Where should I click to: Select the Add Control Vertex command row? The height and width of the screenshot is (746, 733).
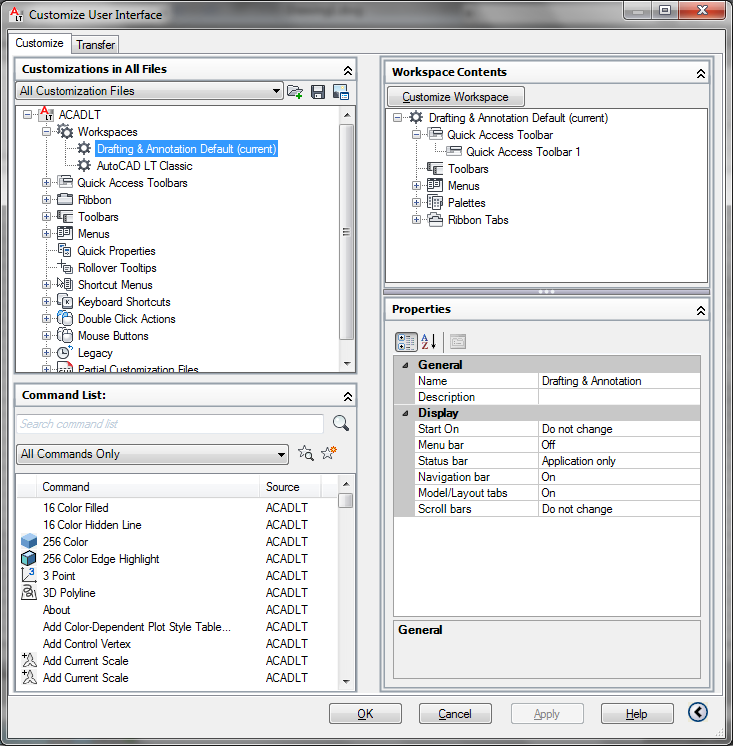[177, 644]
